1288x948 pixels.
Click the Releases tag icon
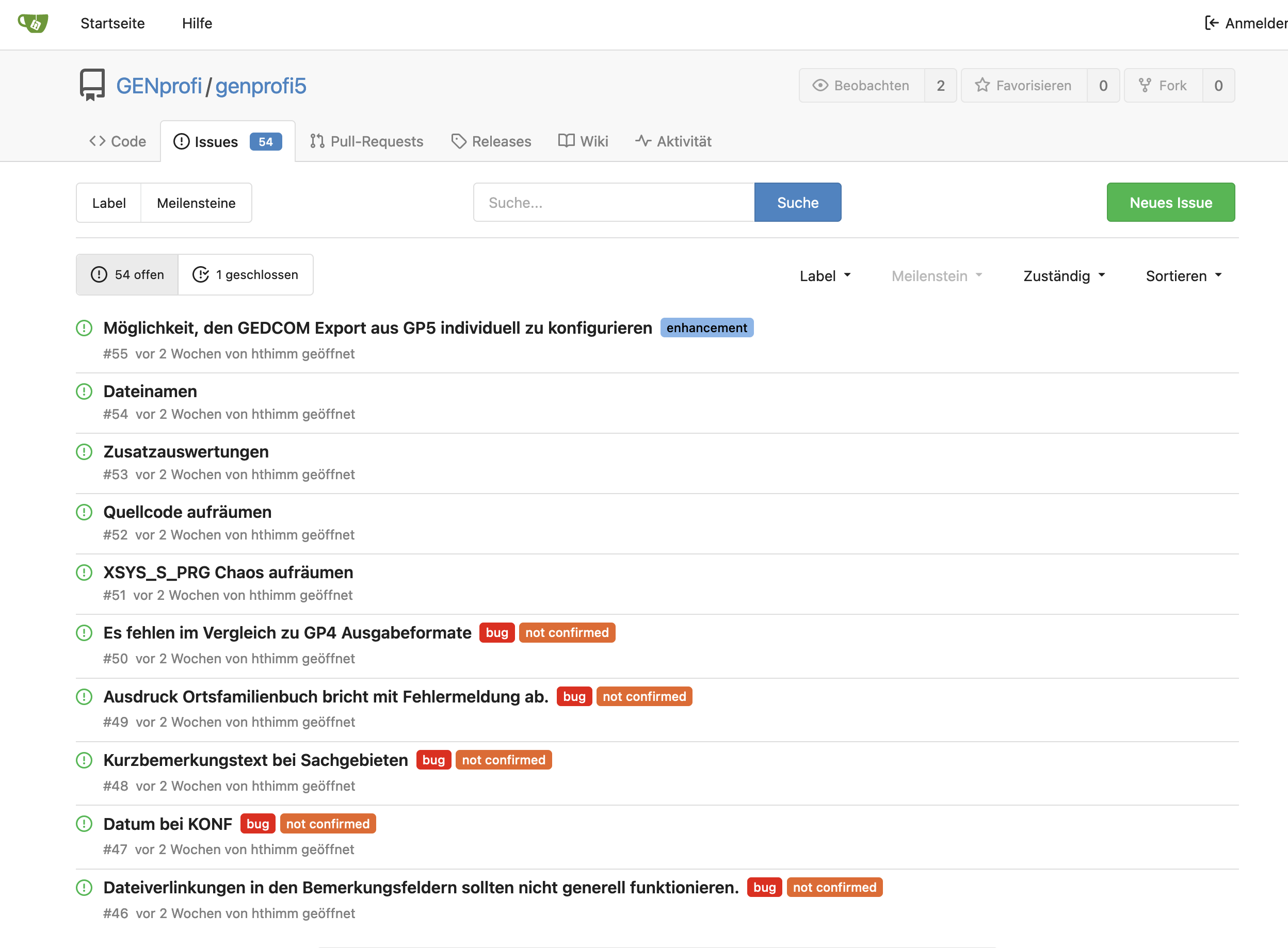(x=458, y=140)
